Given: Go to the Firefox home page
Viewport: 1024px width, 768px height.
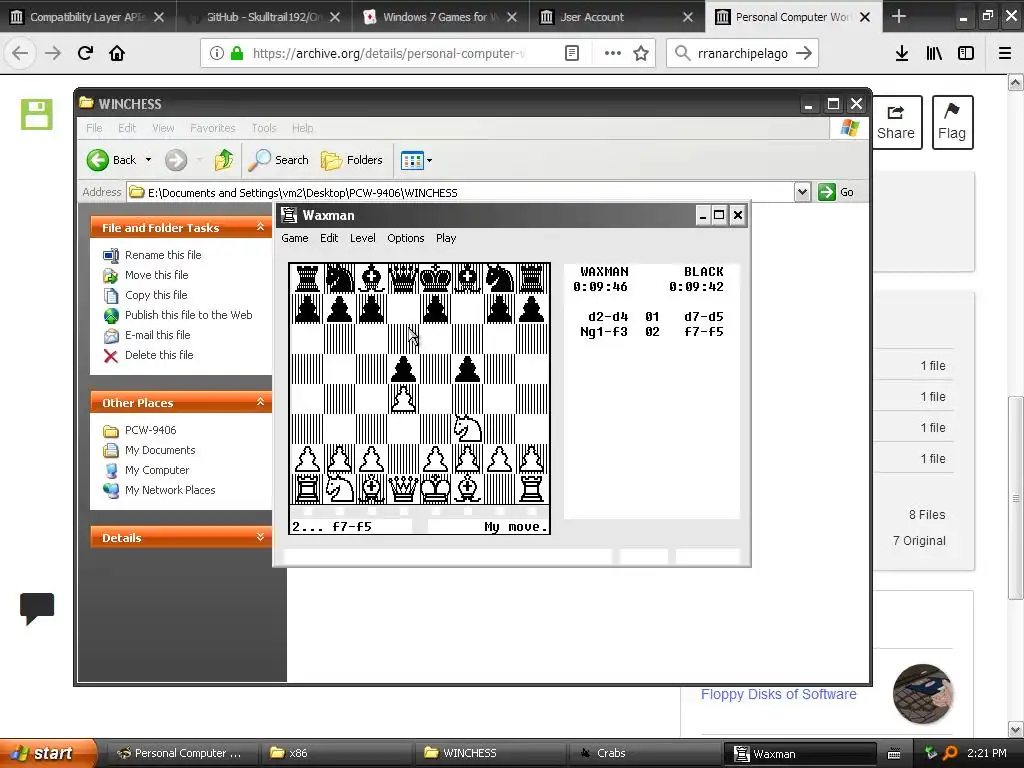Looking at the screenshot, I should coord(117,54).
